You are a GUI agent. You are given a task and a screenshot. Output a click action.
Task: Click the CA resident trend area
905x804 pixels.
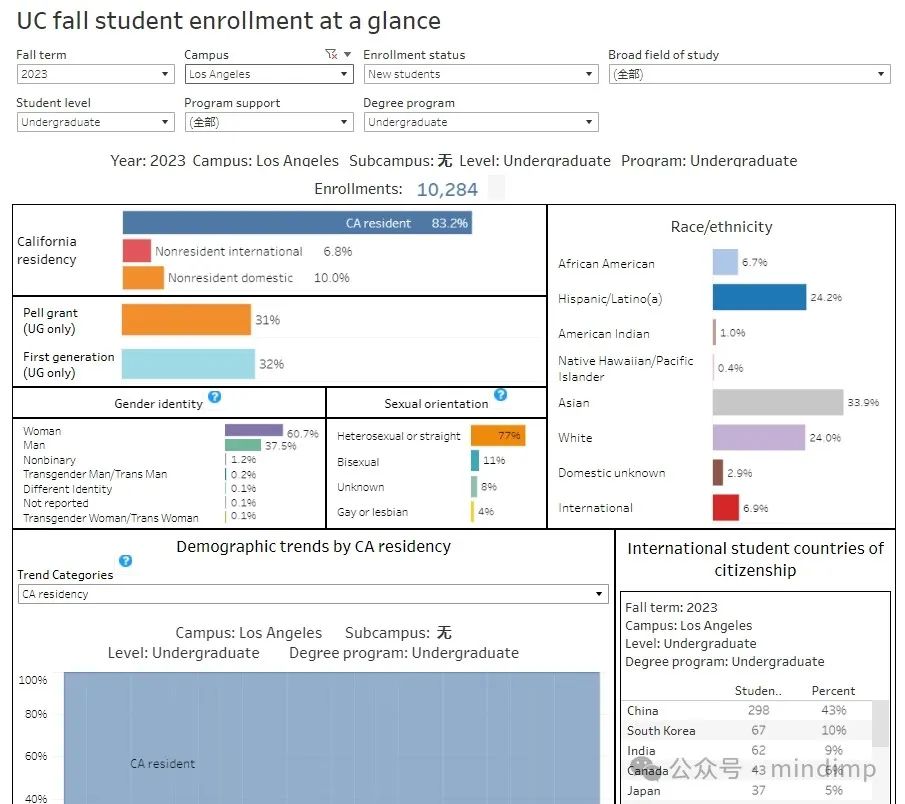pos(332,738)
